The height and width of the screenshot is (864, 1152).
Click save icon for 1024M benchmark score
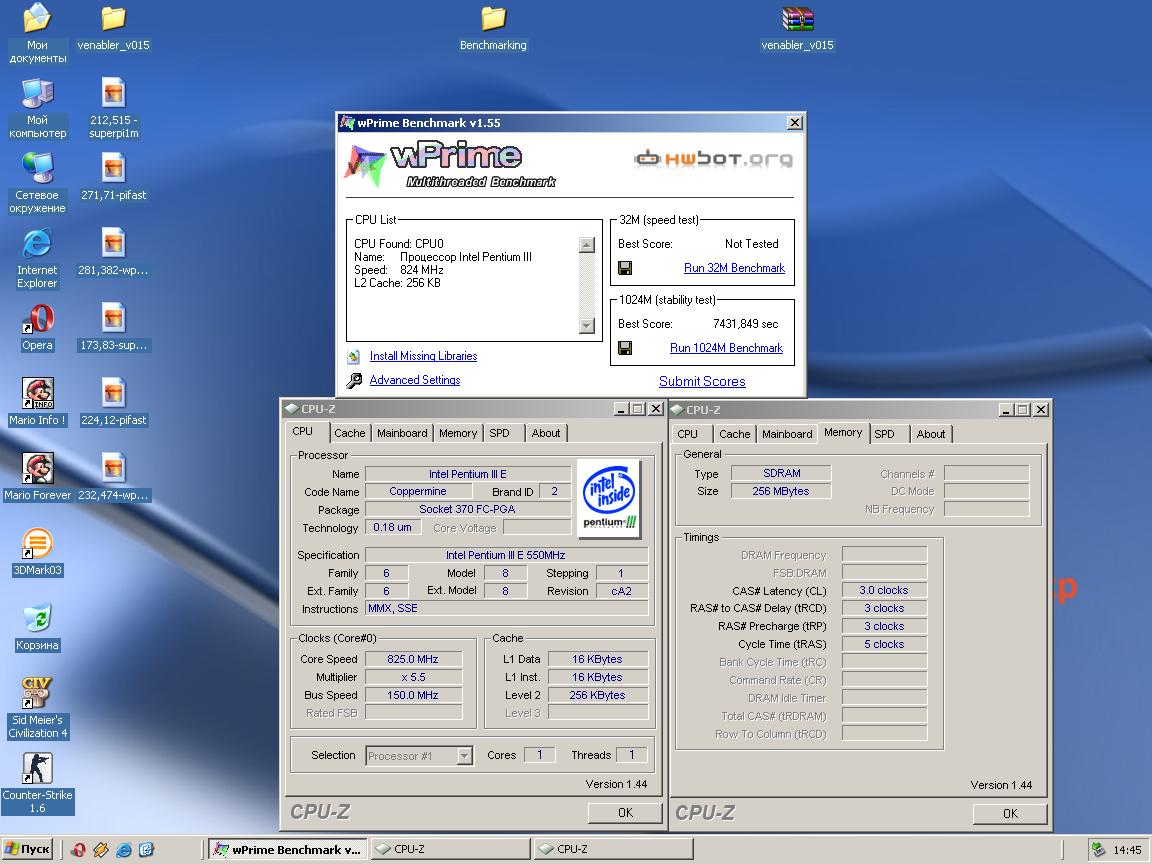click(x=625, y=348)
